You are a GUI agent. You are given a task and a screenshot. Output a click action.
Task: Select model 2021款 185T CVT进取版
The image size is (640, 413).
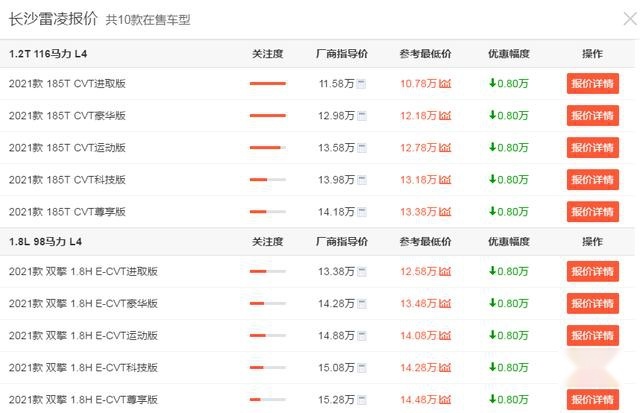pos(67,84)
